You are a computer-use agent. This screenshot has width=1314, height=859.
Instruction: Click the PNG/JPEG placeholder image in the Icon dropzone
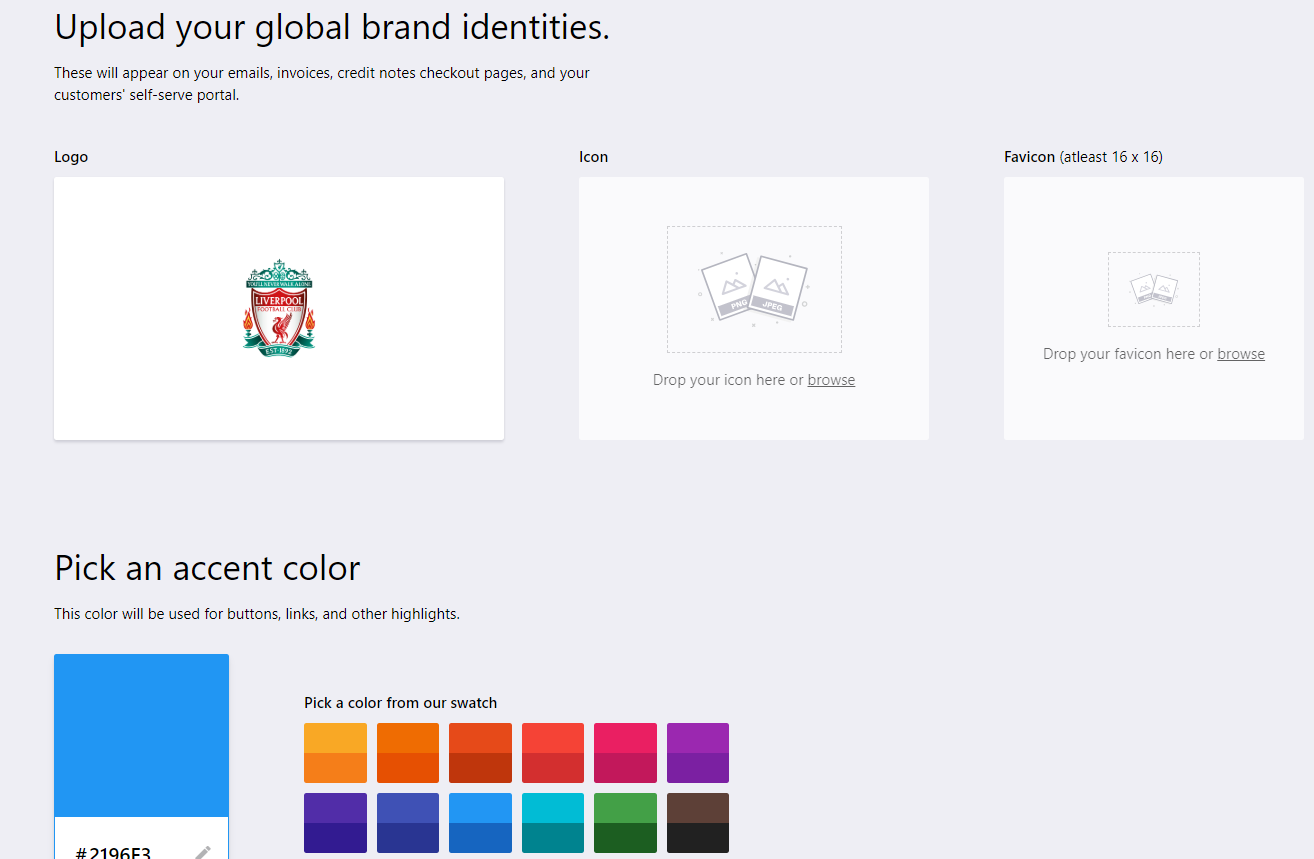pos(754,288)
